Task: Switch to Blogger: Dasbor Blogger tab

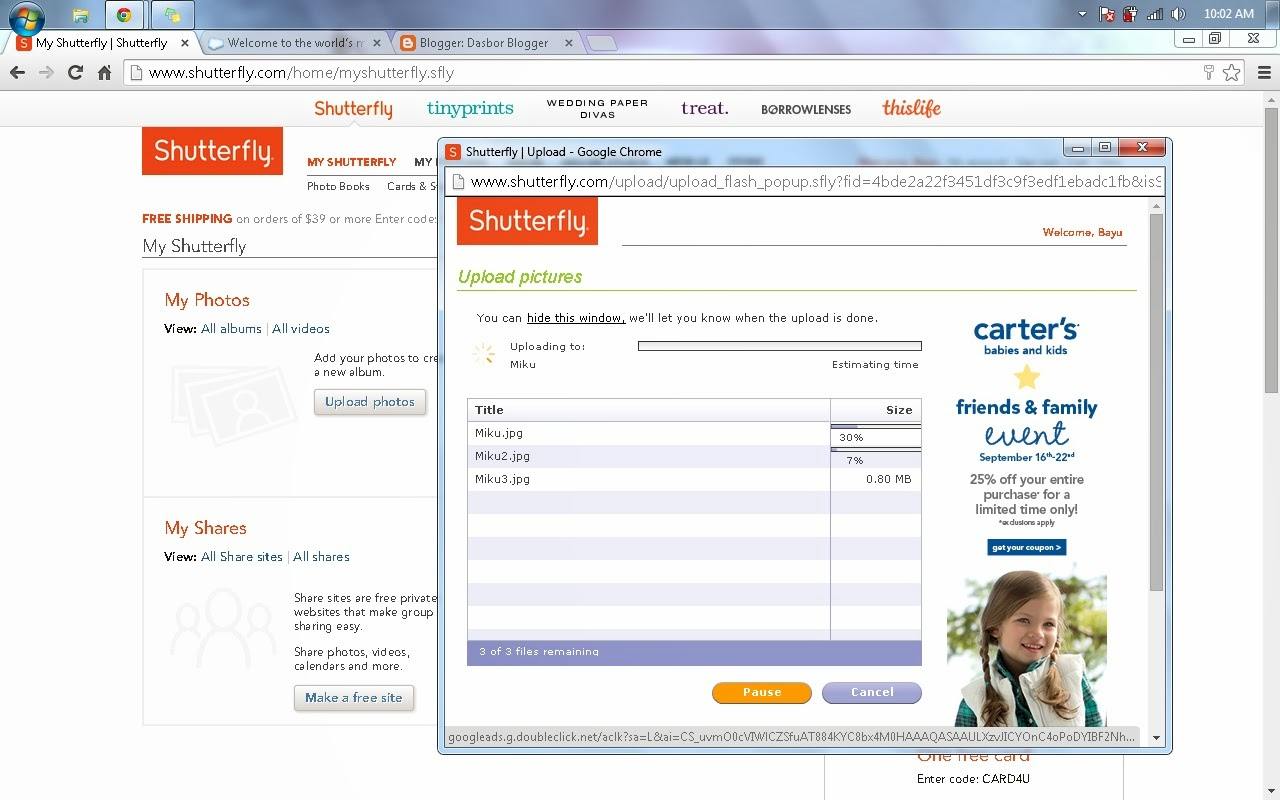Action: click(x=484, y=43)
